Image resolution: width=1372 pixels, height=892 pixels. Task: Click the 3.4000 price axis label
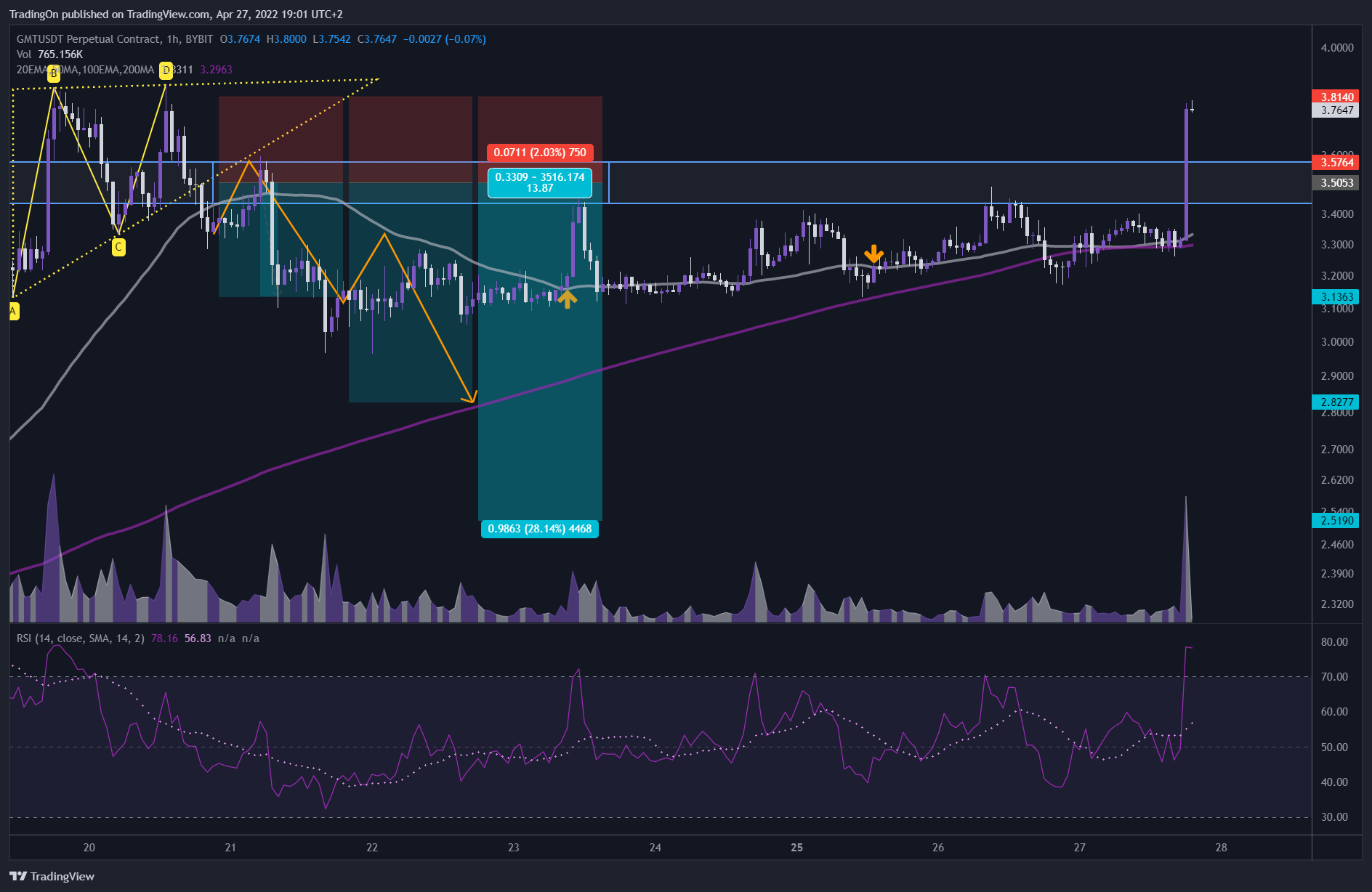pos(1337,214)
